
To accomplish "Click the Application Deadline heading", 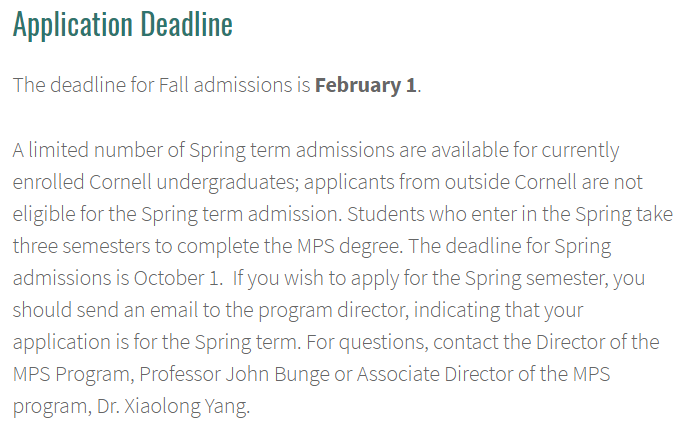I will (122, 25).
